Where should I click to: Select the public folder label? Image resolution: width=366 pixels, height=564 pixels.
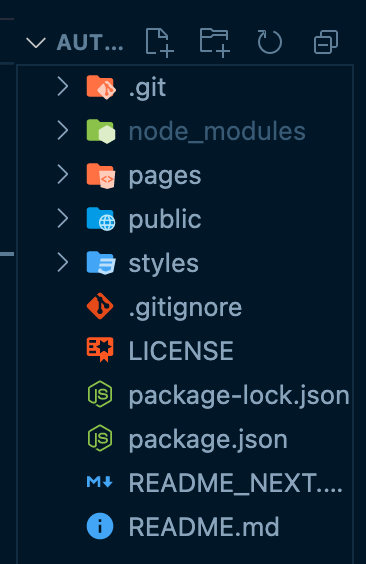165,219
